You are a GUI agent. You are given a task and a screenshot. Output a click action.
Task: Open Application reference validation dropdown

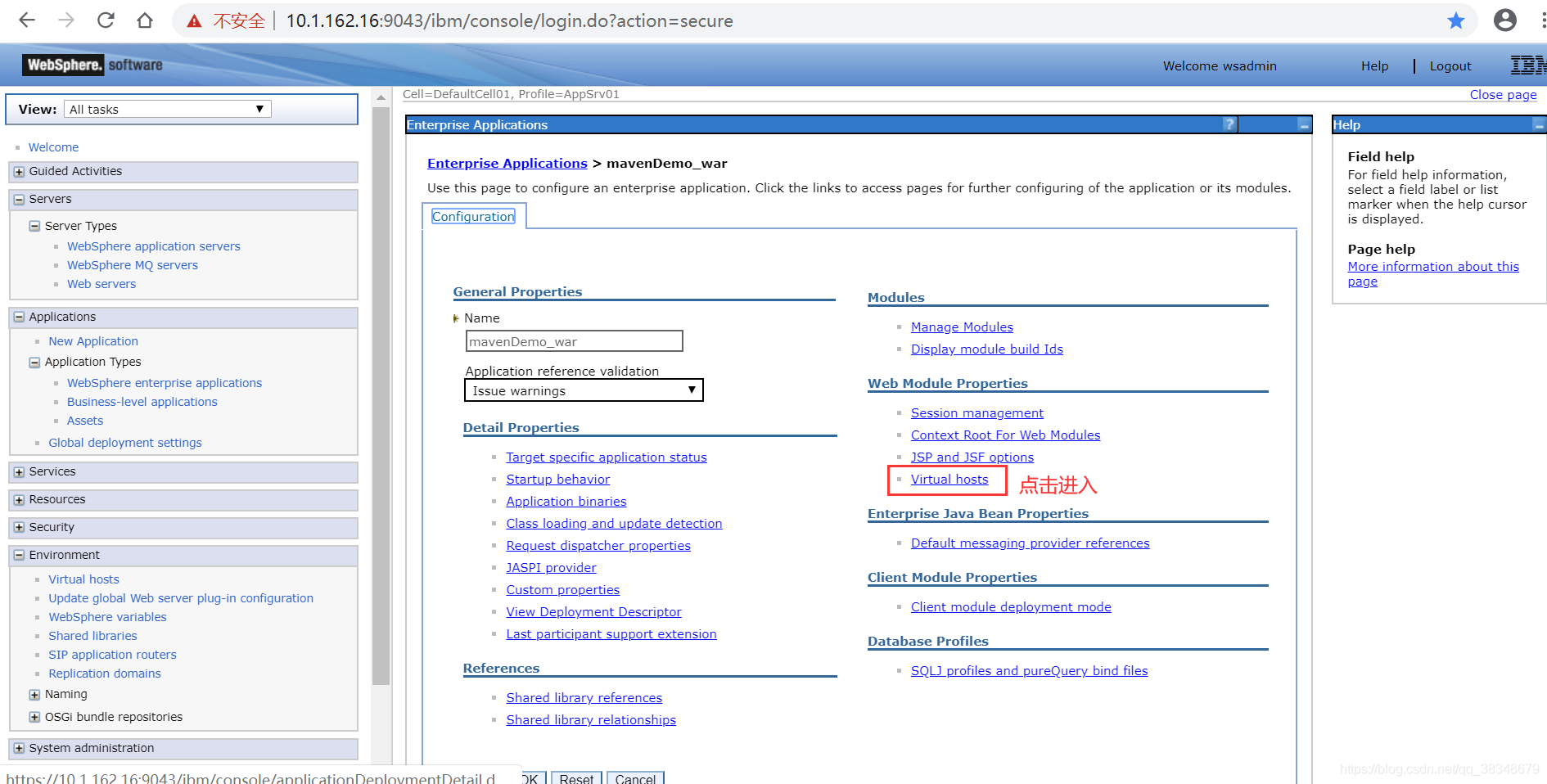pyautogui.click(x=584, y=390)
